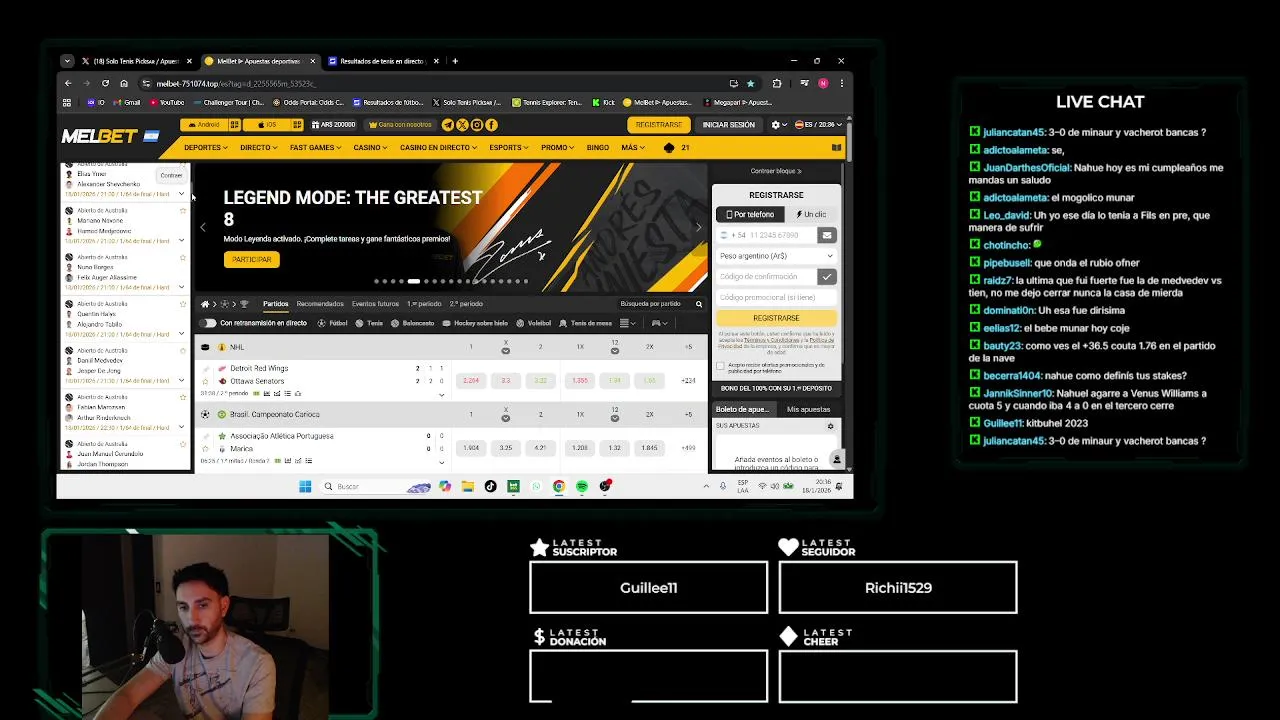Switch to 1.er período tab

point(424,304)
